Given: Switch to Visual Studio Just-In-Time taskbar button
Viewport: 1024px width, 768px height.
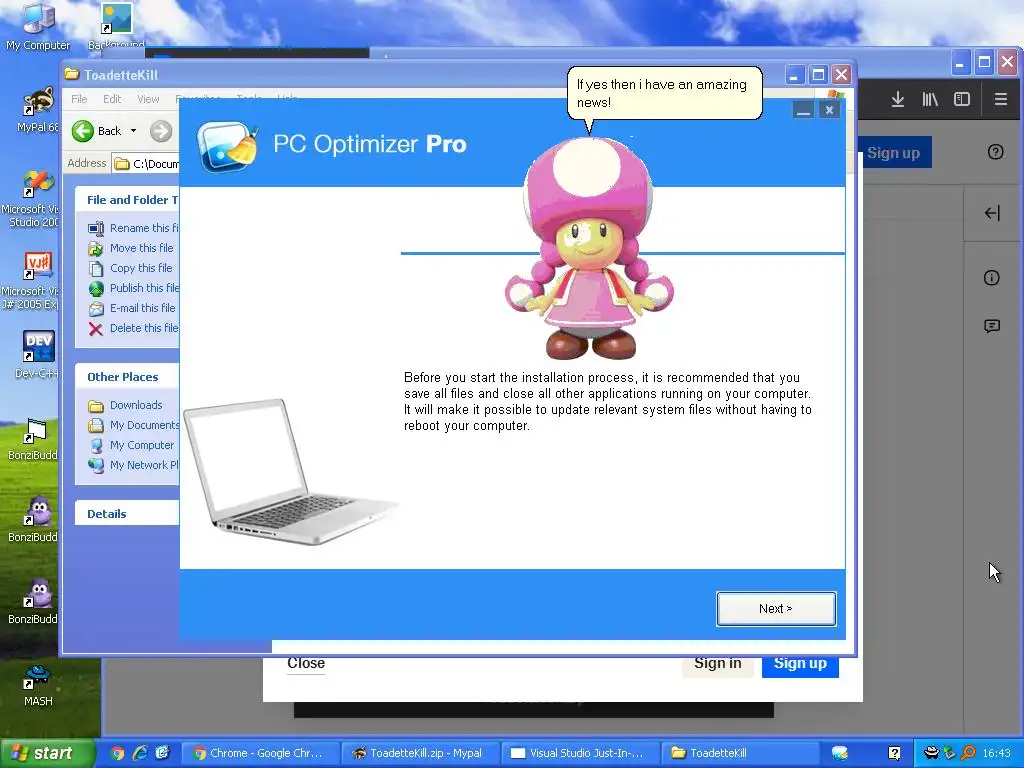Looking at the screenshot, I should pyautogui.click(x=581, y=754).
